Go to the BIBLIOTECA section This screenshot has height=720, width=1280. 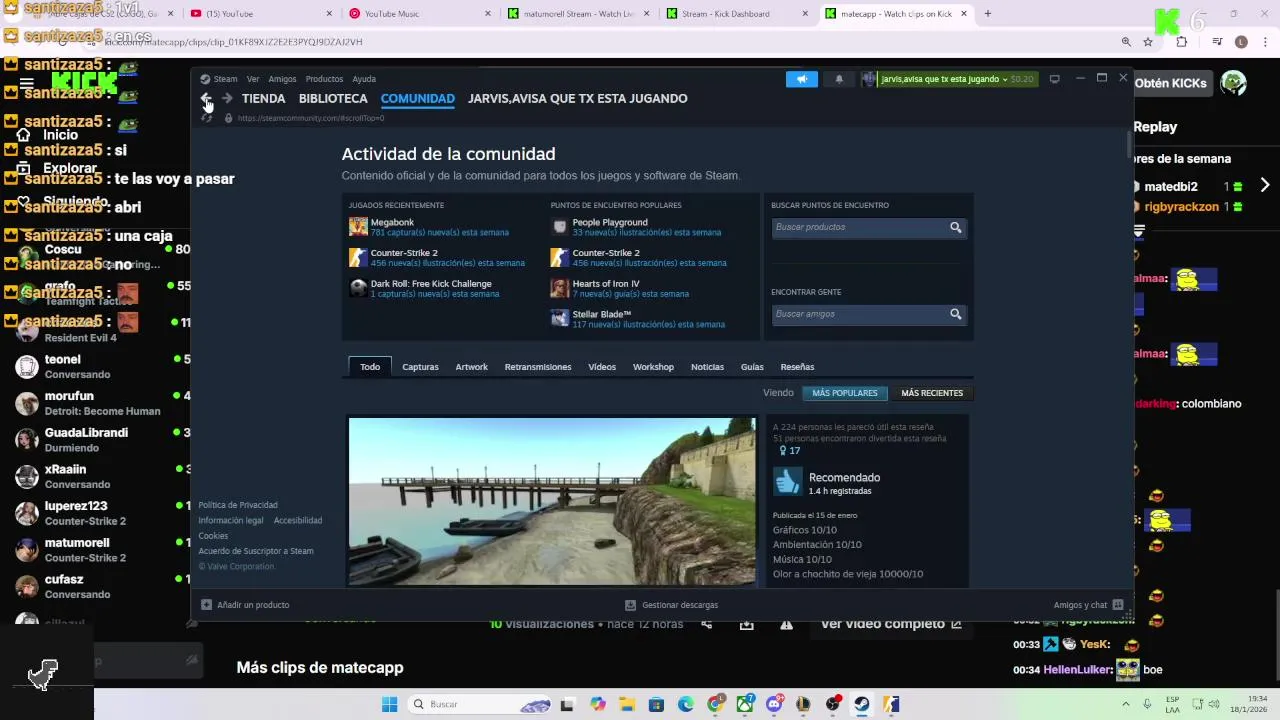point(333,98)
